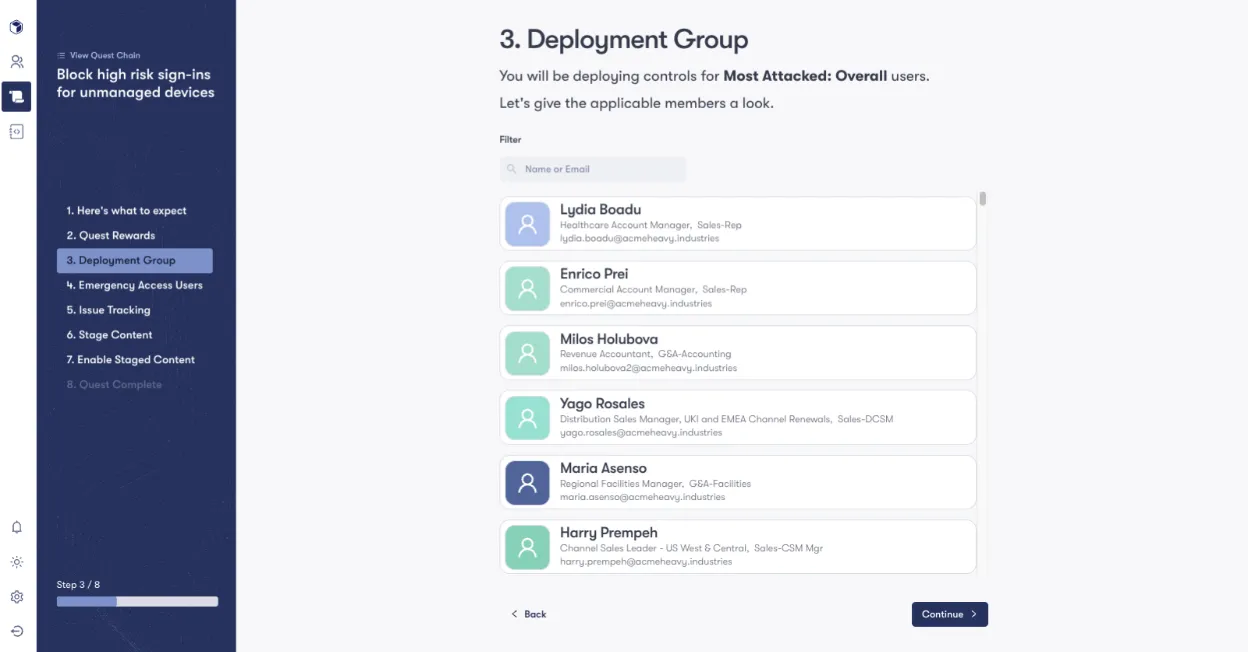This screenshot has width=1248, height=652.
Task: Click the logout arrow icon at bottom
Action: coord(16,631)
